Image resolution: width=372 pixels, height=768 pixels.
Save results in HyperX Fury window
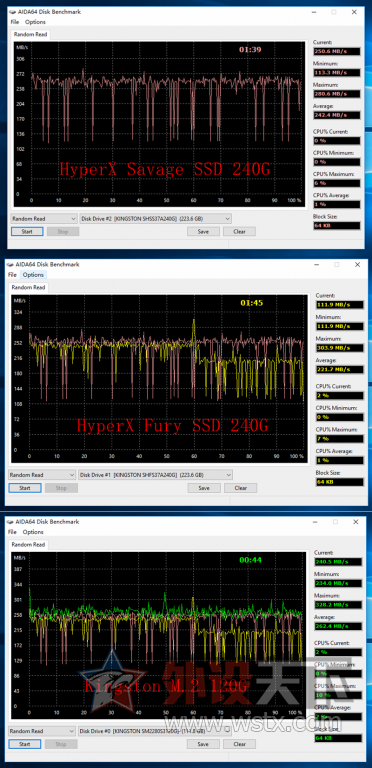(x=204, y=488)
